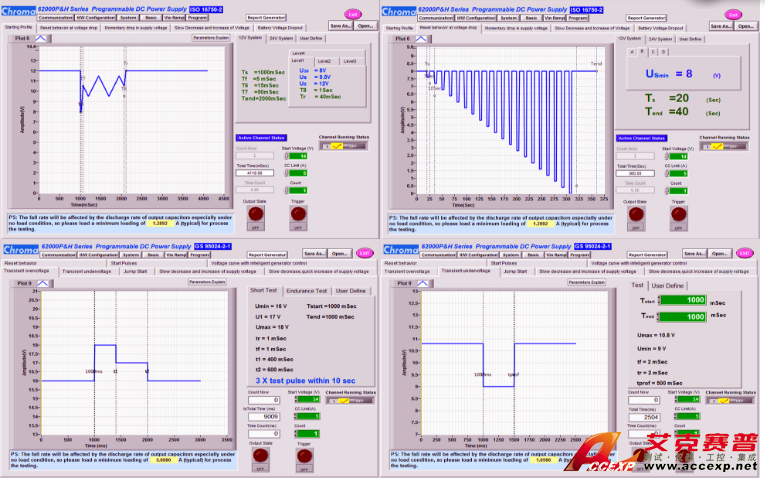Image resolution: width=765 pixels, height=478 pixels.
Task: Click Plot 0 legend icon in top-left graph
Action: tap(41, 37)
